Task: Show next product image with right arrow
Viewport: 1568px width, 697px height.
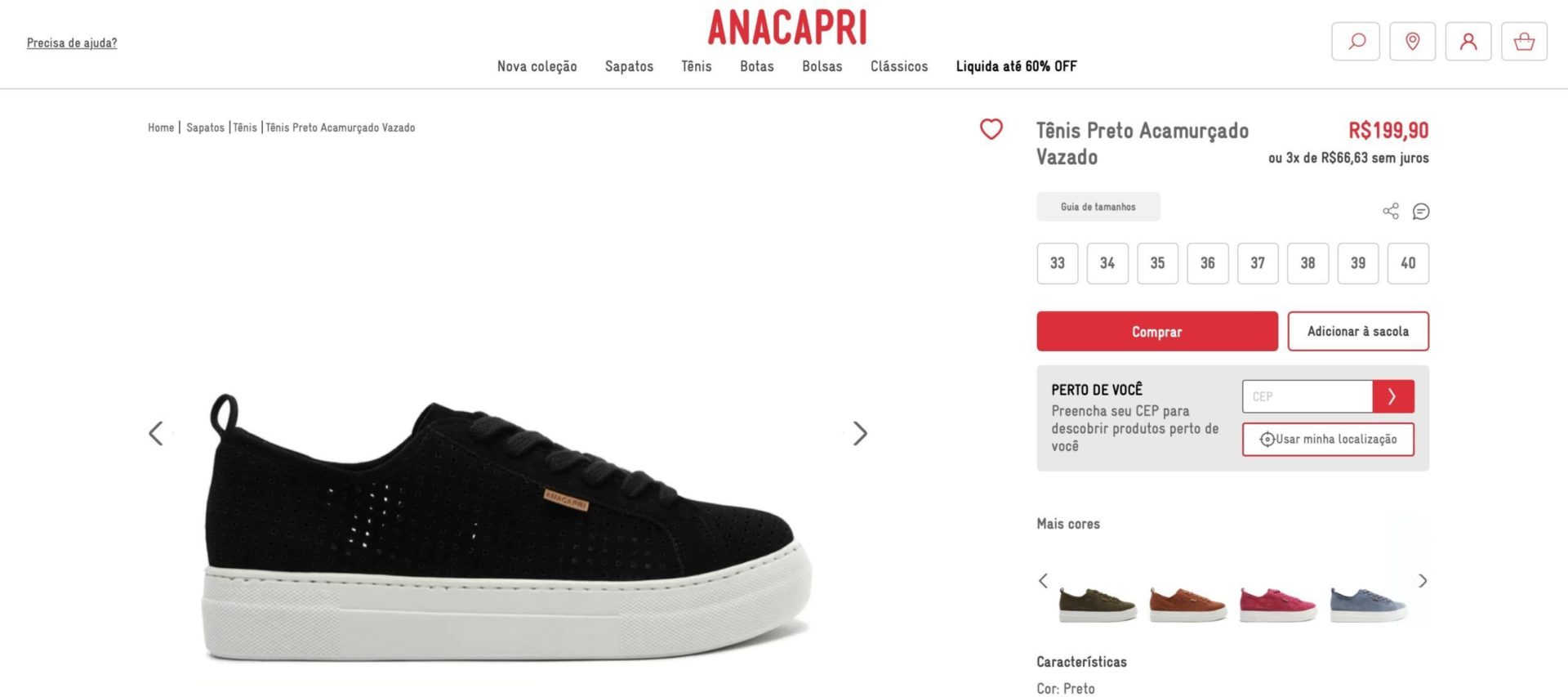Action: 860,433
